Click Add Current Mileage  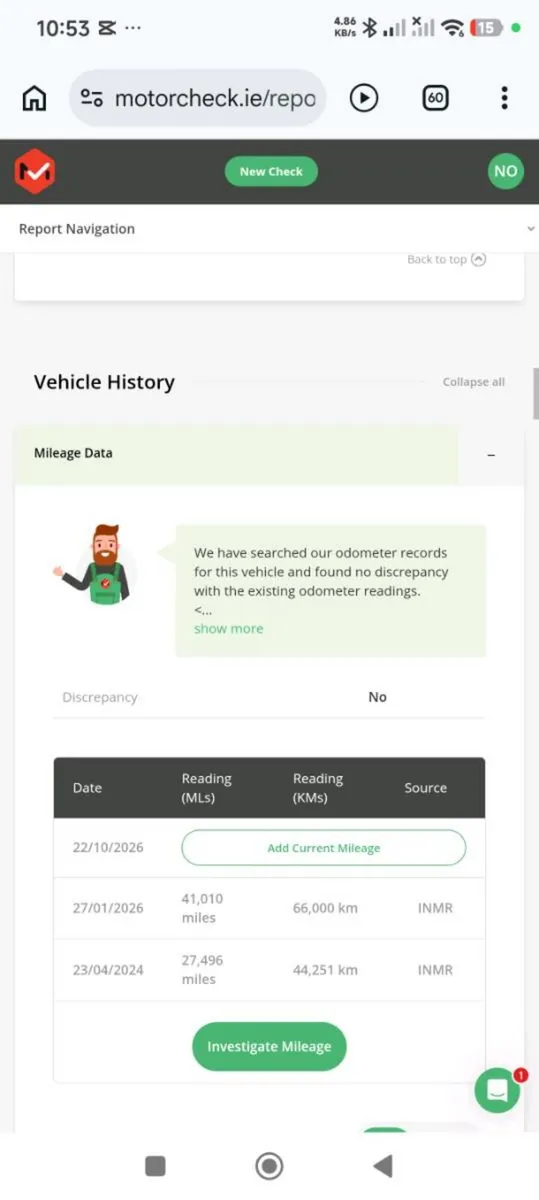(x=324, y=848)
